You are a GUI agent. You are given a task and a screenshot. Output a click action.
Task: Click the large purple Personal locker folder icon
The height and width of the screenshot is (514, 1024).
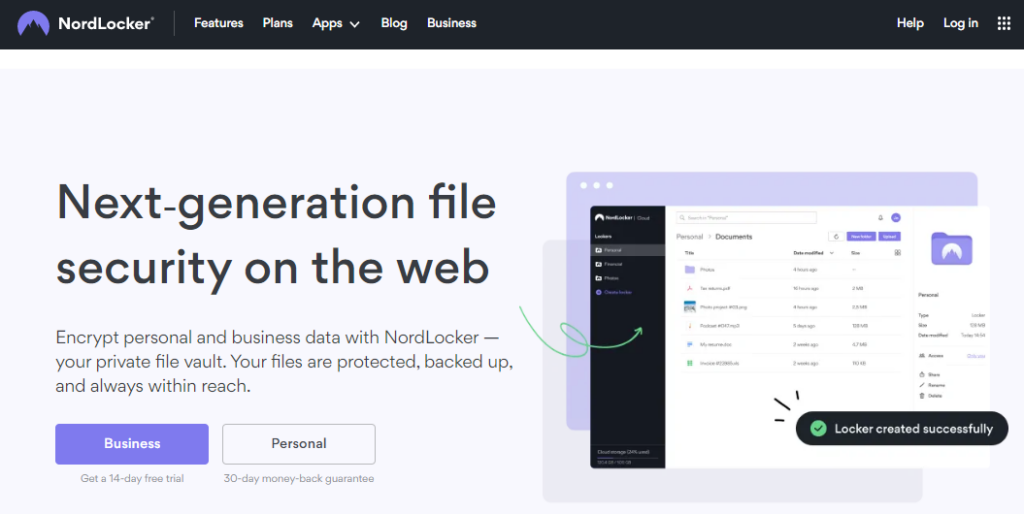click(x=951, y=248)
